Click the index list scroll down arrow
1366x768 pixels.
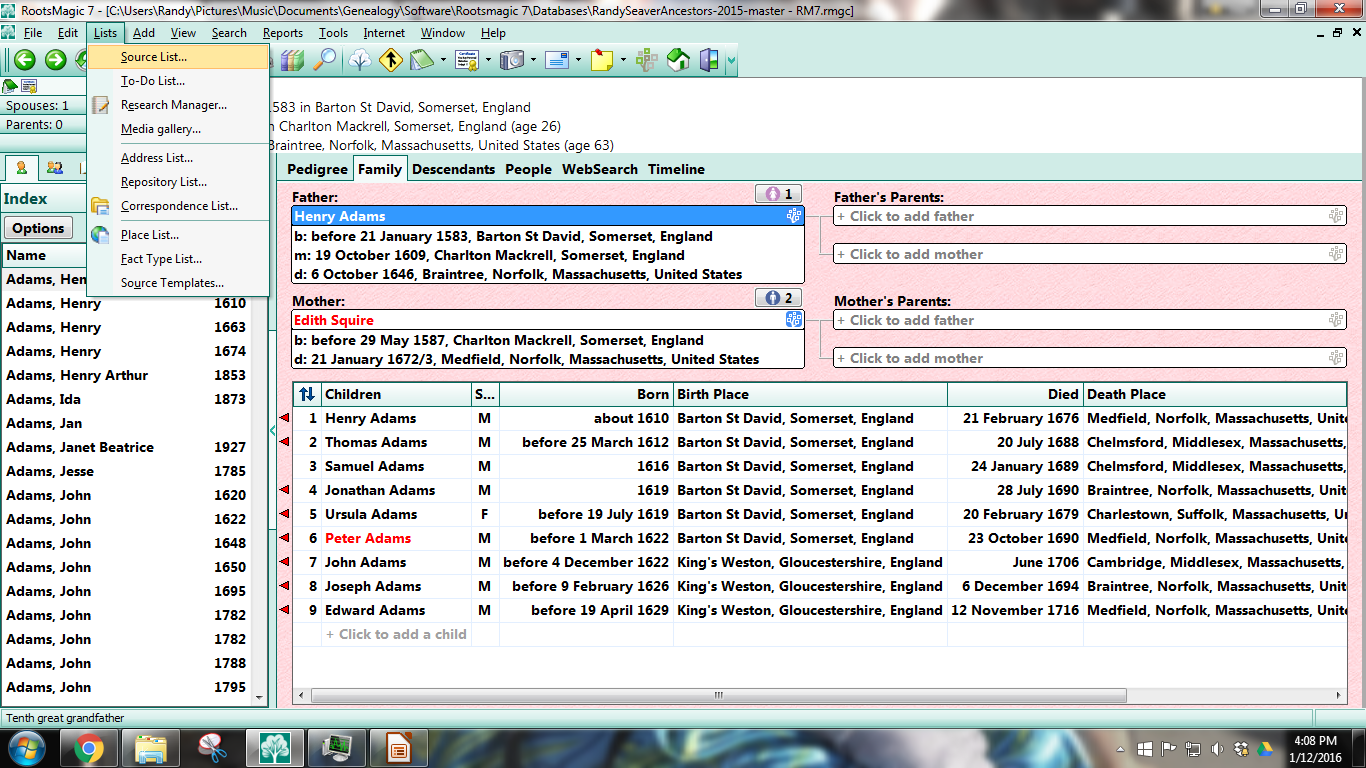(260, 697)
